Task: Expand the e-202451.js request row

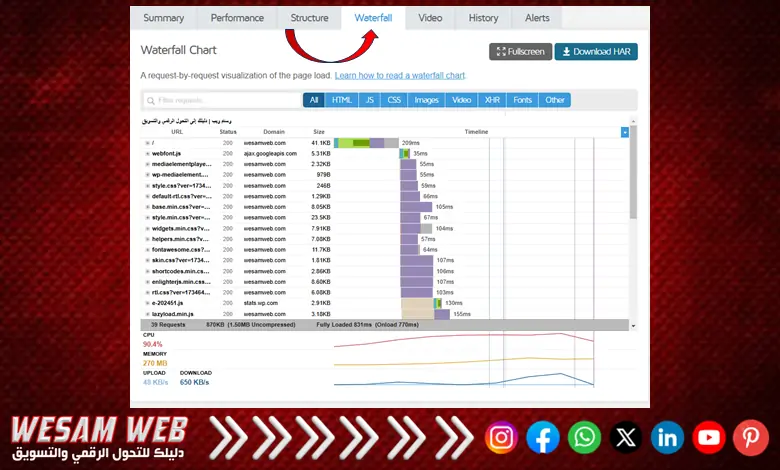Action: pos(147,303)
